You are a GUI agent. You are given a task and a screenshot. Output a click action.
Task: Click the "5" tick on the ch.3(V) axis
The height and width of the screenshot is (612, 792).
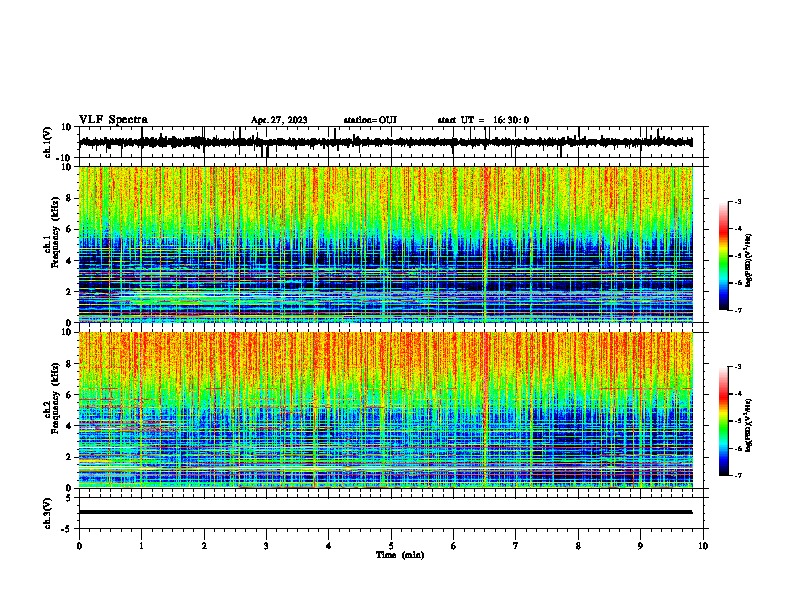70,498
